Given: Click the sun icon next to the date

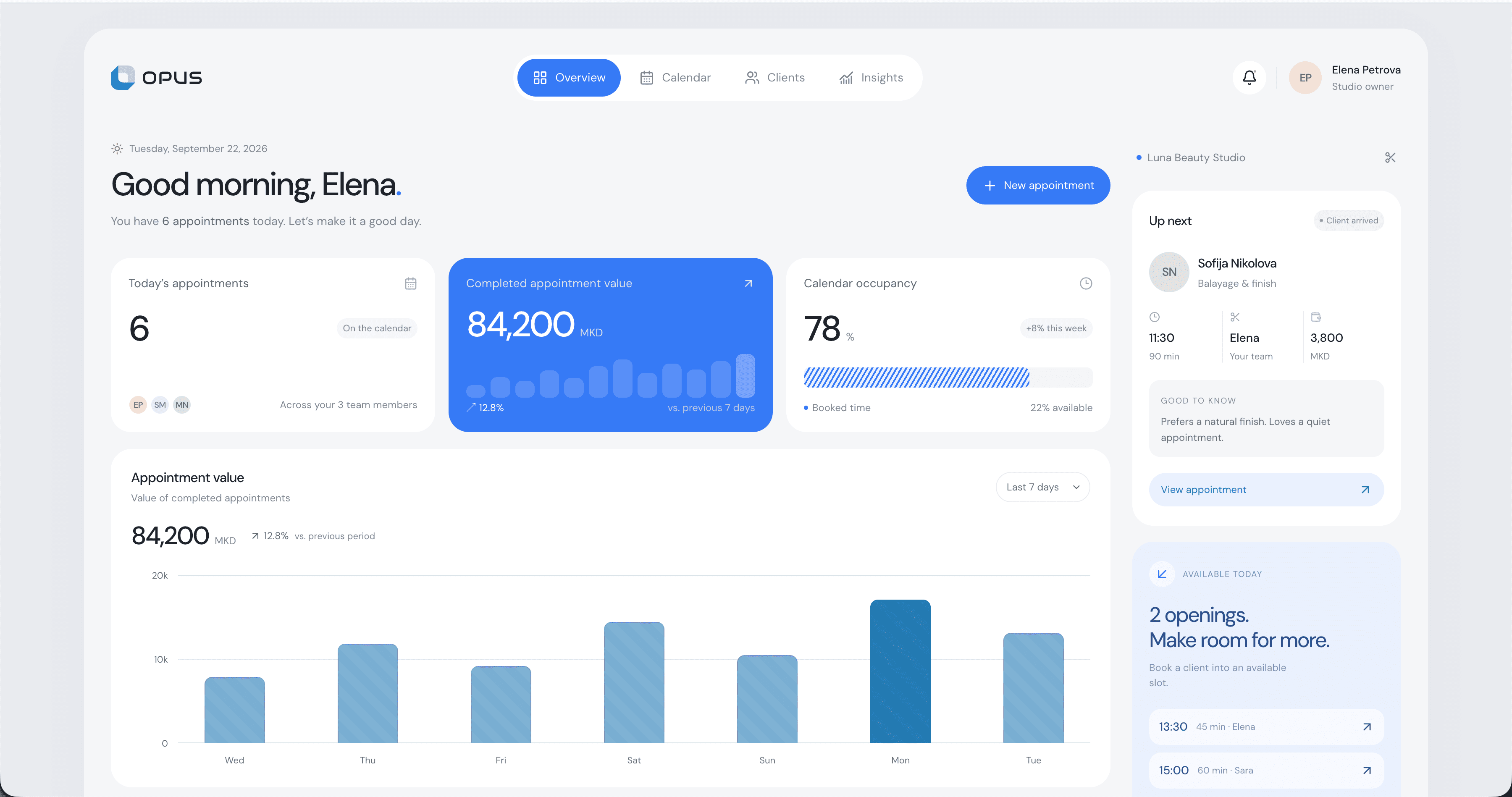Looking at the screenshot, I should coord(118,149).
